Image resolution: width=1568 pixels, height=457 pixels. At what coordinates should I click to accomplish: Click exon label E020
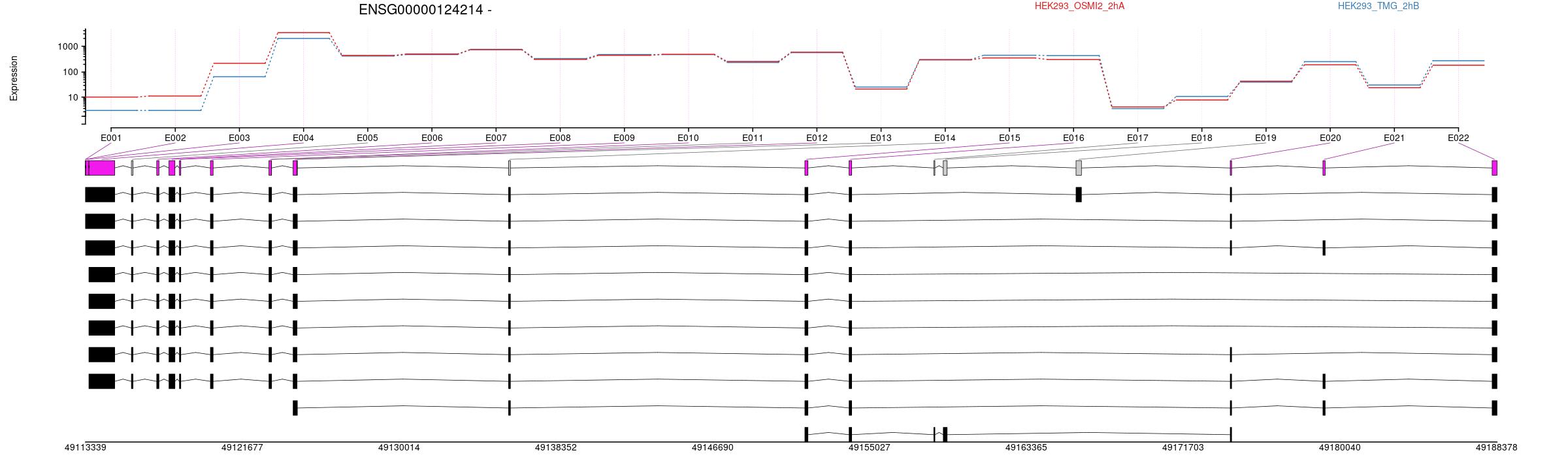tap(1330, 138)
